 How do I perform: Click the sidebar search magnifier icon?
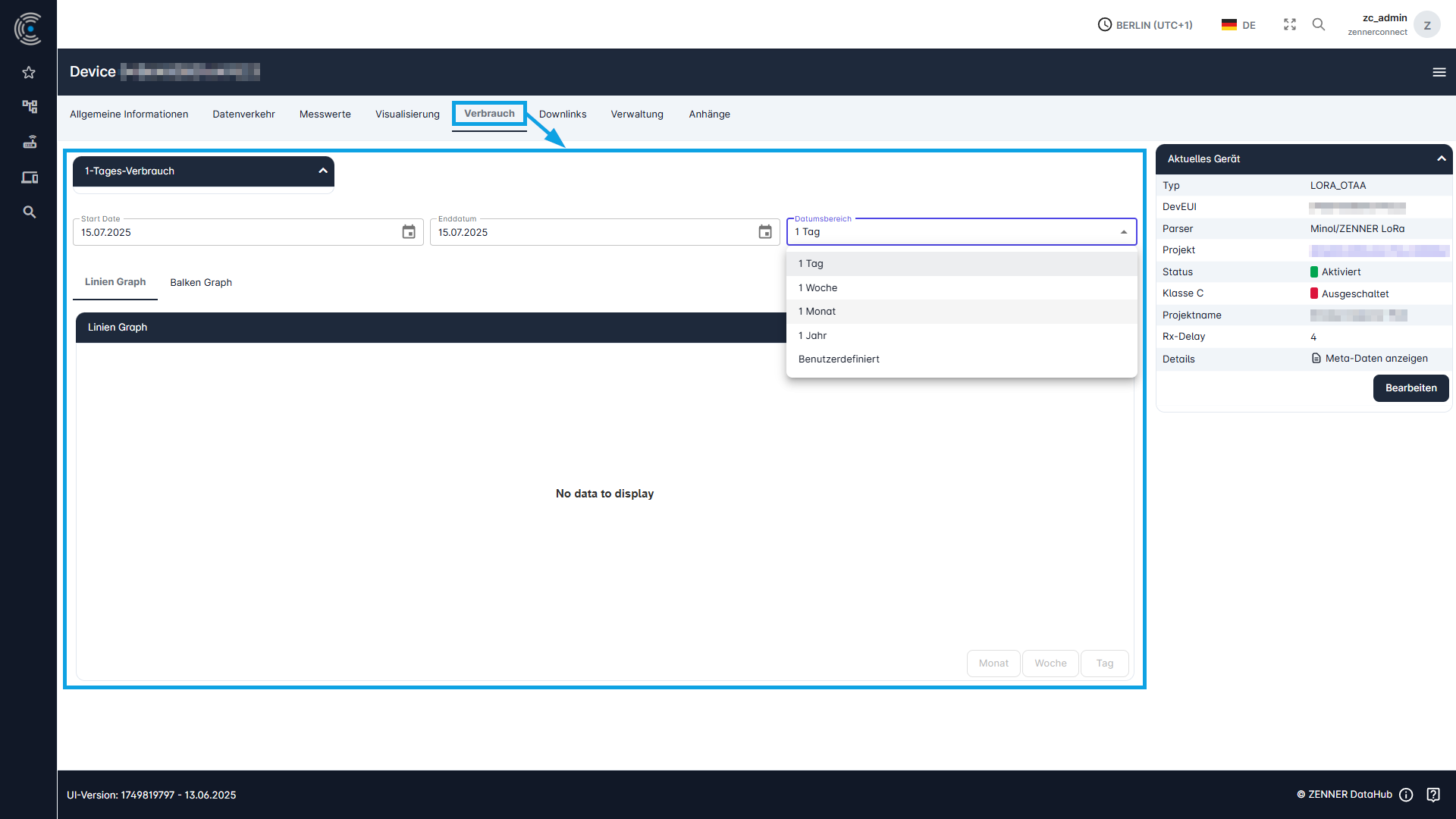point(29,212)
